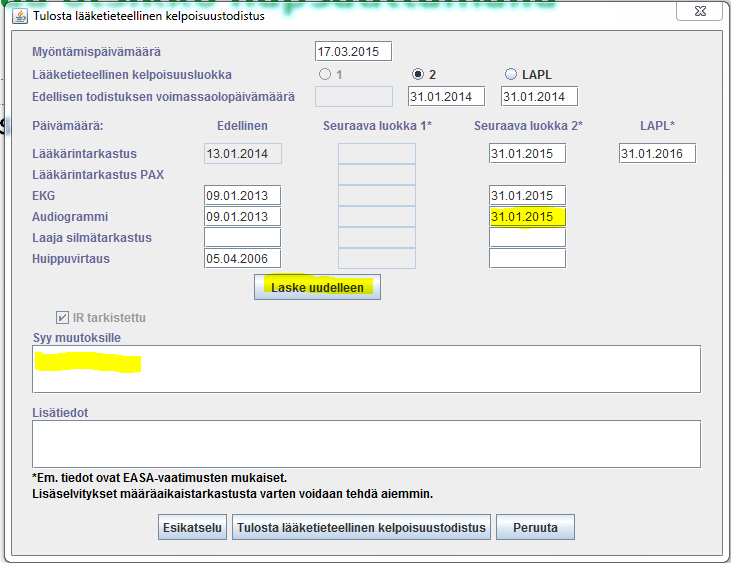Viewport: 731px width, 563px height.
Task: Click the Edellinen column header
Action: pyautogui.click(x=242, y=126)
